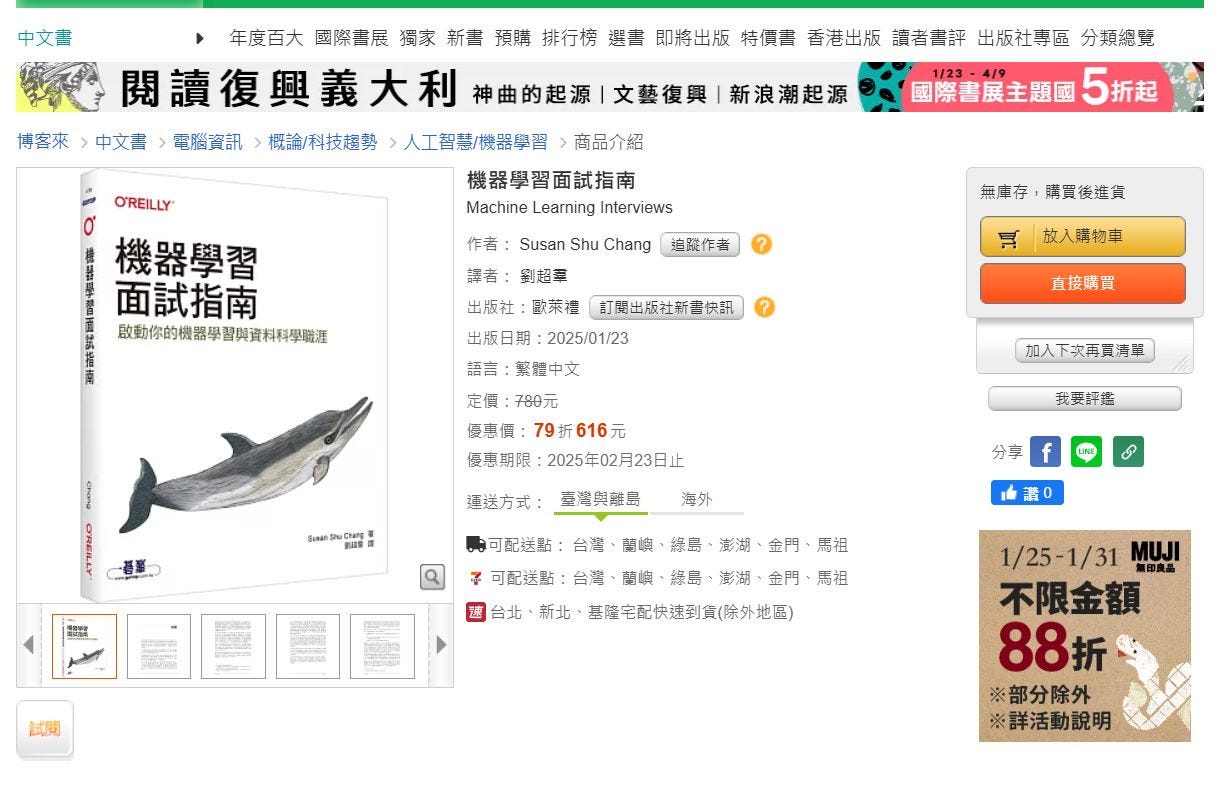Open the second preview page thumbnail

click(159, 646)
